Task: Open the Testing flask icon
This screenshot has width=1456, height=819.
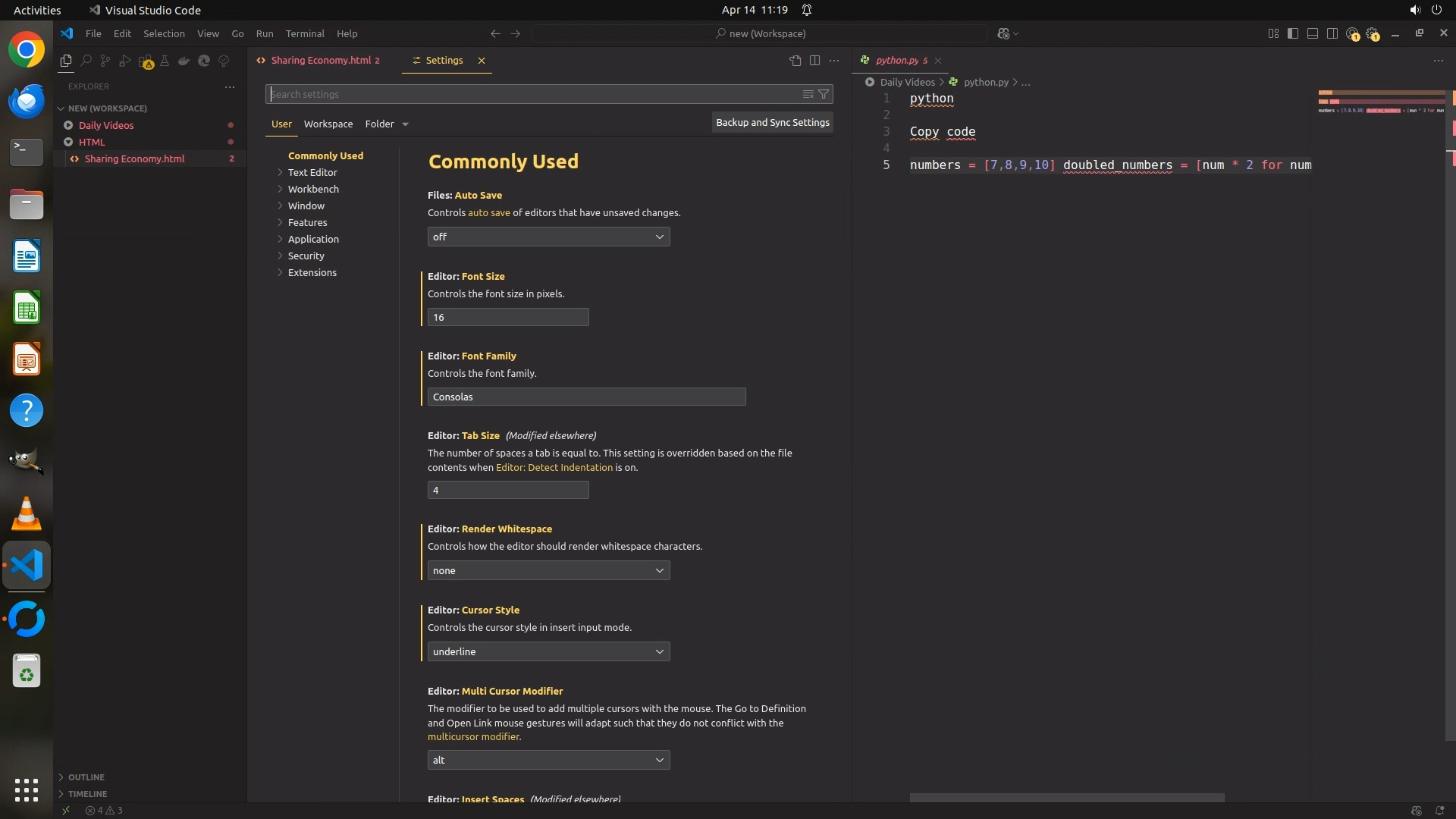Action: 165,61
